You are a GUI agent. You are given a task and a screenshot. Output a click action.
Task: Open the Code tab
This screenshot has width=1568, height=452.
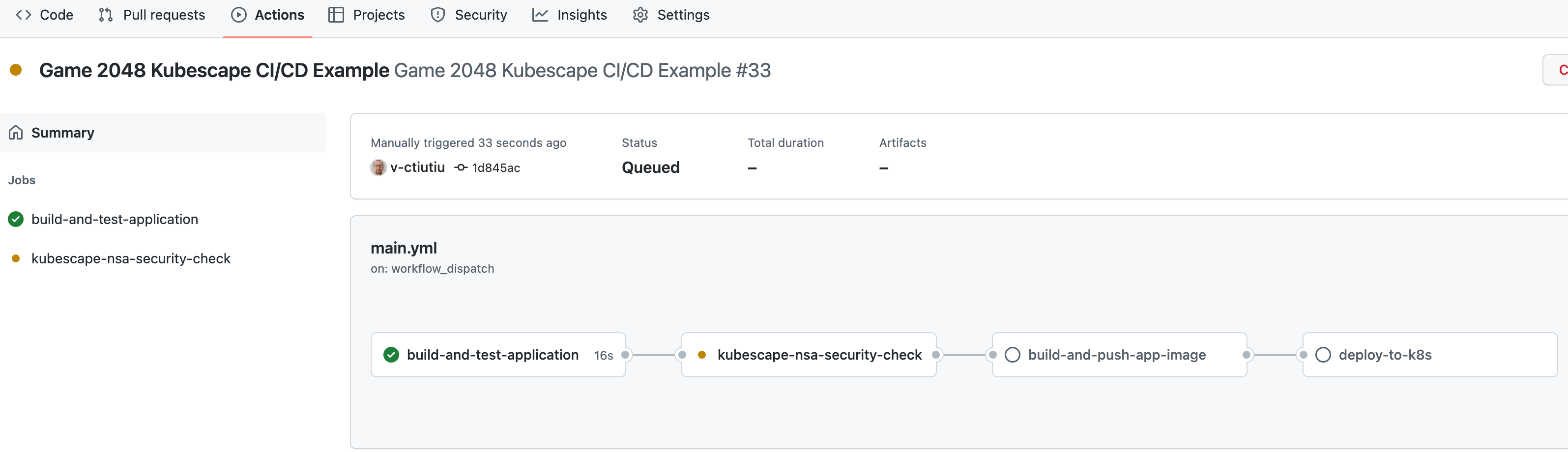(44, 15)
